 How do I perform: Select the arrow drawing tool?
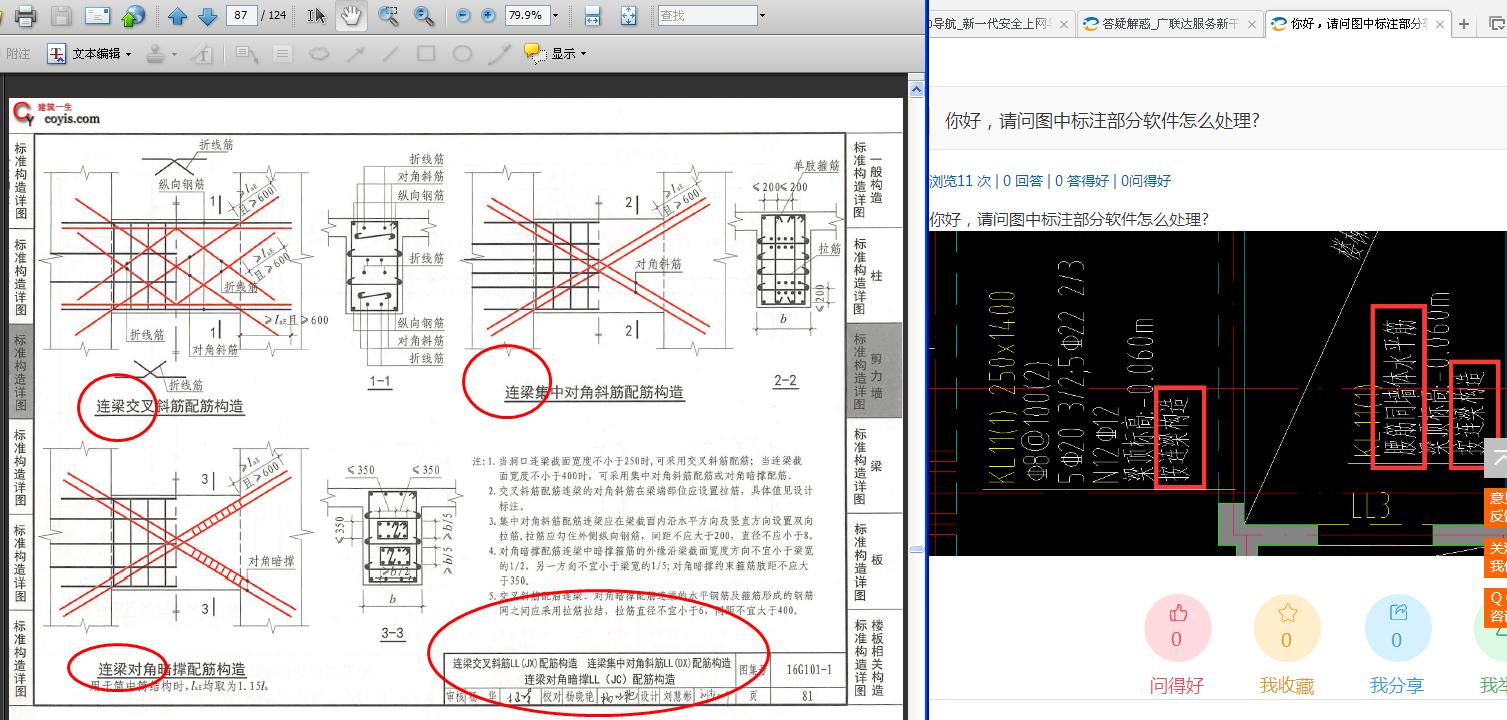[354, 54]
